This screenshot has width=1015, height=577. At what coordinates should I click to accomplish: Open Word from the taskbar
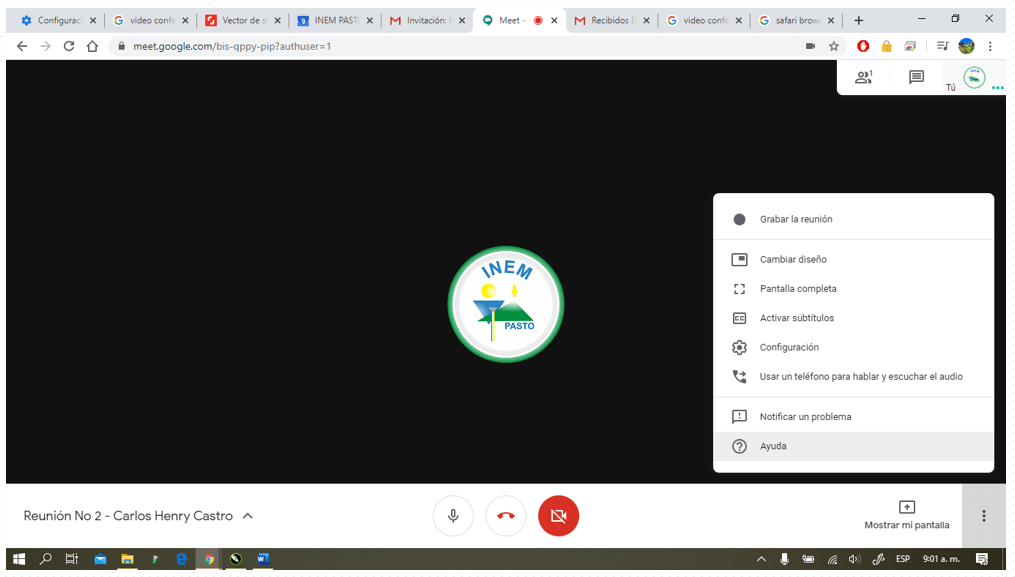coord(263,558)
